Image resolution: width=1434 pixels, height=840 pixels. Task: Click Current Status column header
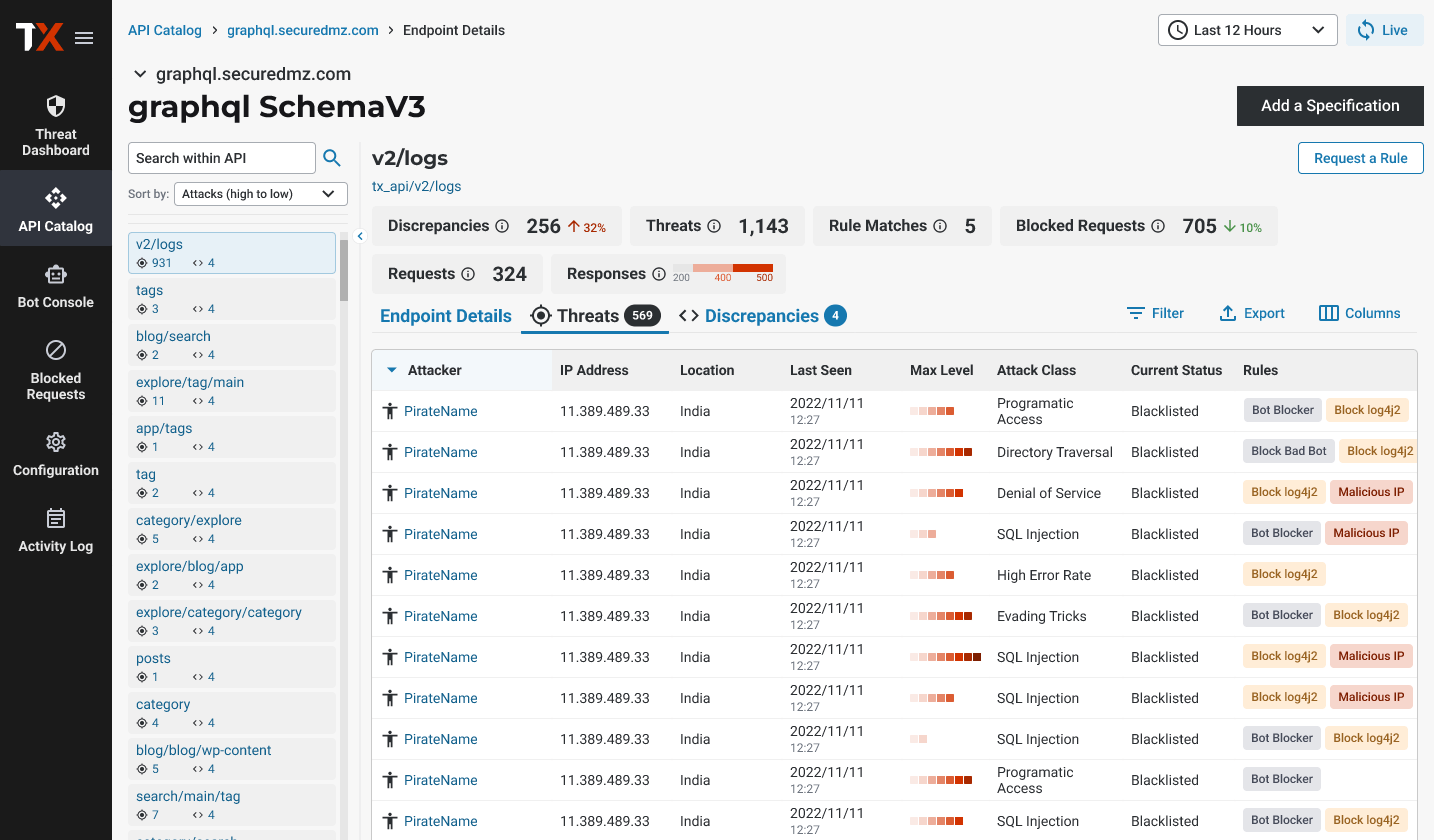(1176, 370)
